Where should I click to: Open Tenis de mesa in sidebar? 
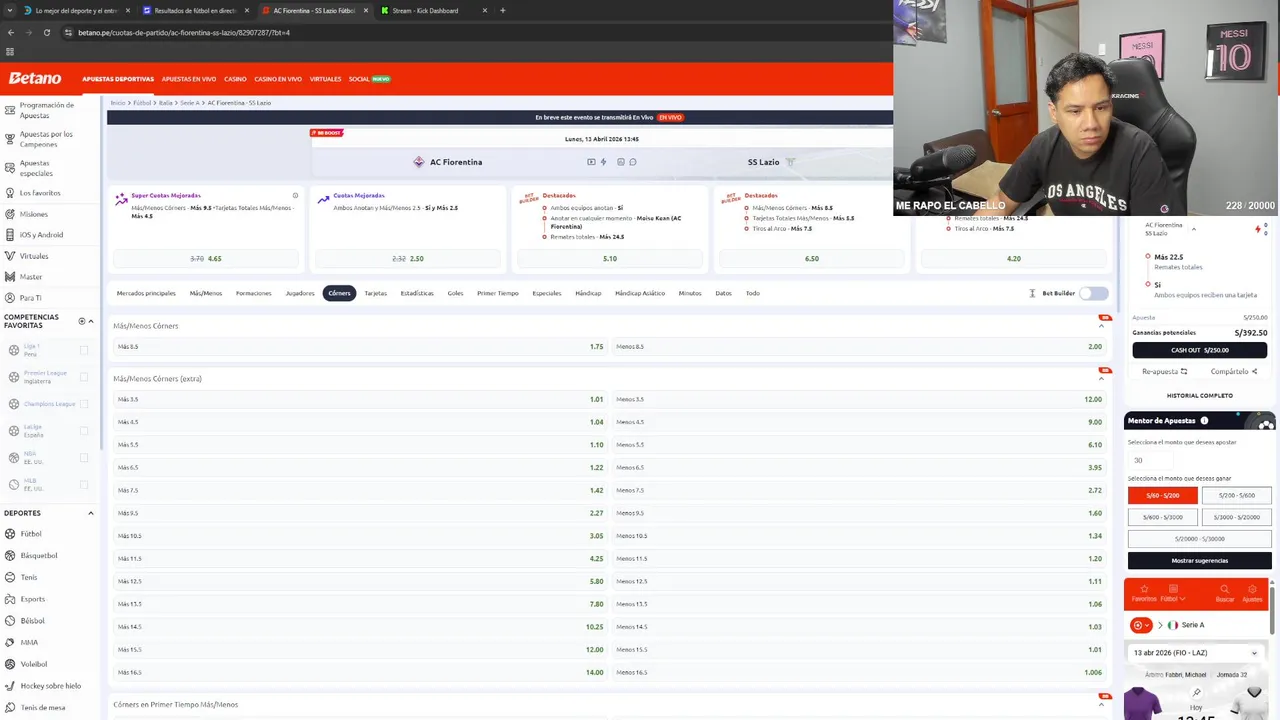click(42, 708)
